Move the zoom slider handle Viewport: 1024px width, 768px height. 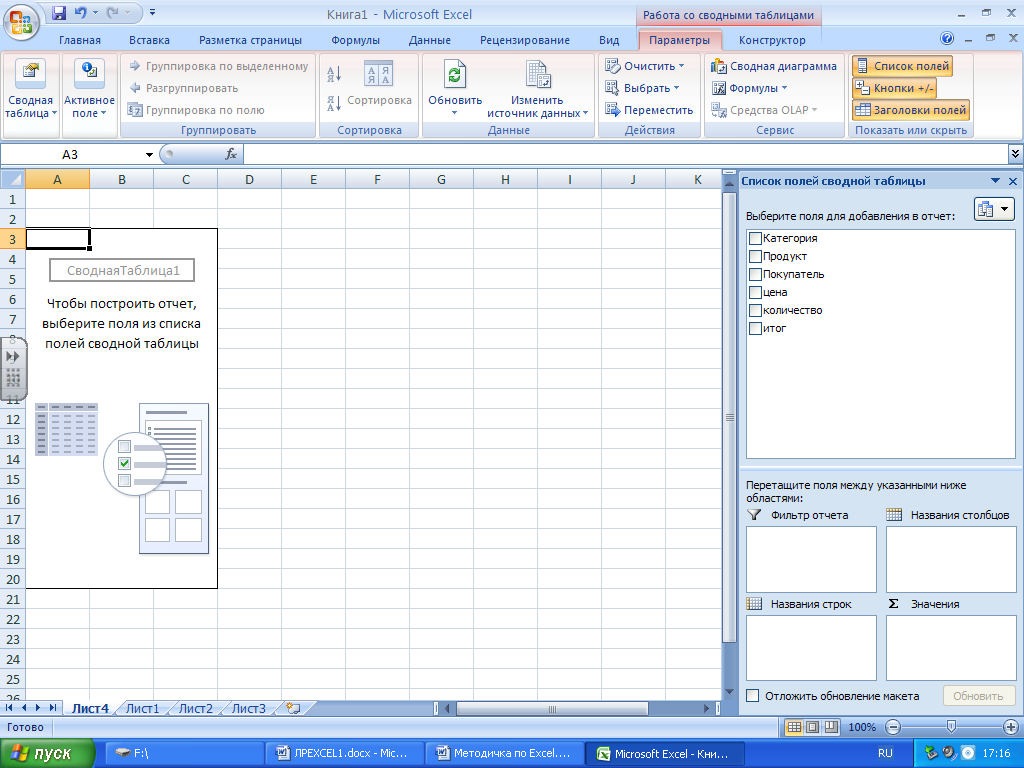[951, 726]
